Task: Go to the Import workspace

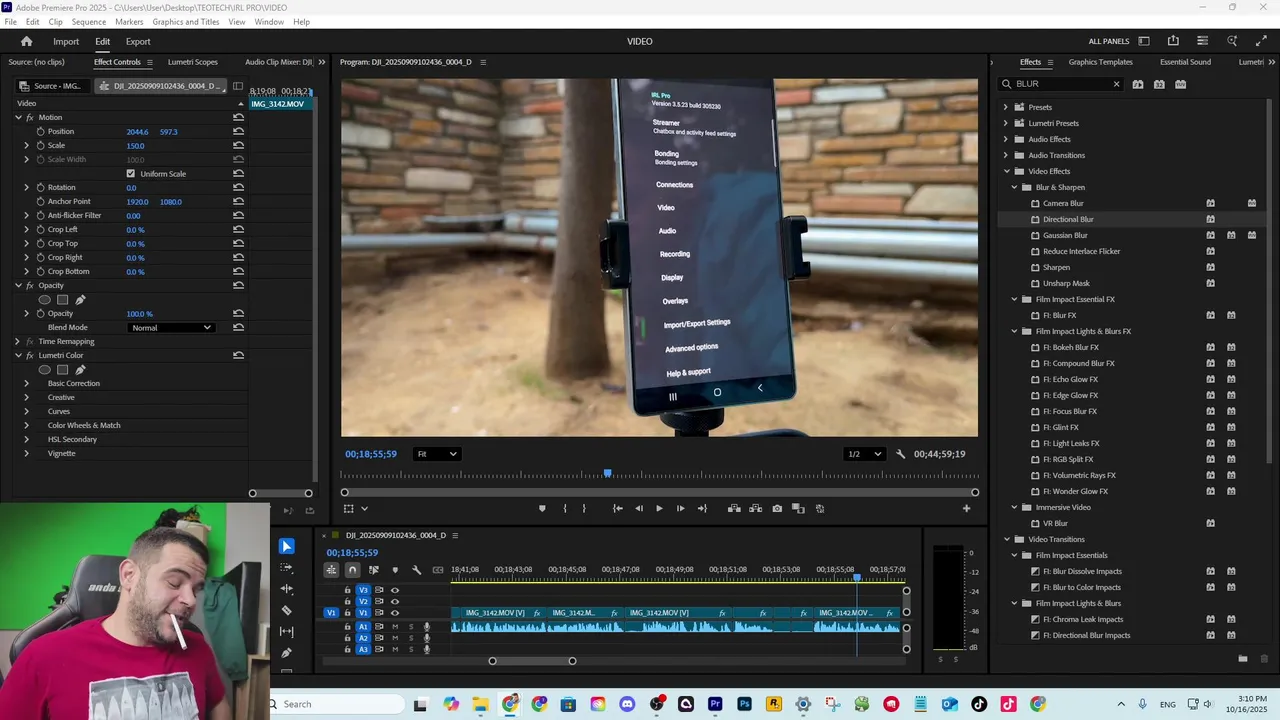Action: tap(66, 42)
